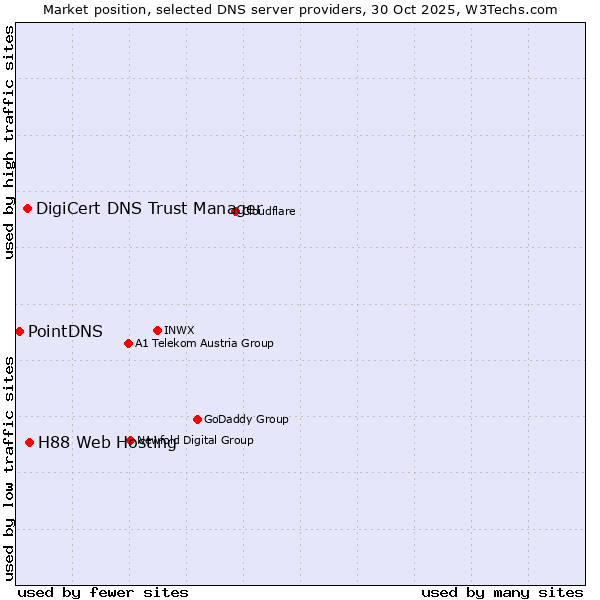Click the chart title mentioning W3Techs.com
This screenshot has width=600, height=600.
click(x=300, y=9)
